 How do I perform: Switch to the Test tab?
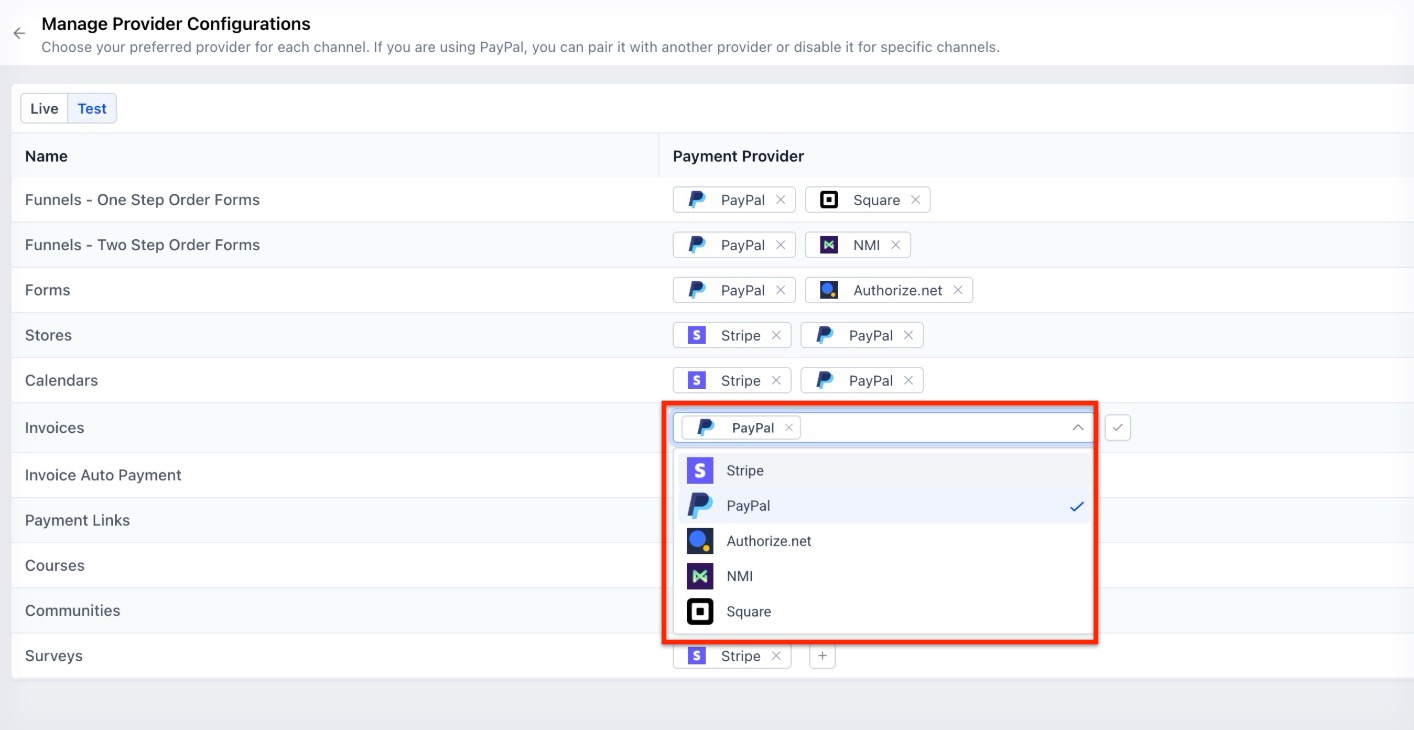click(92, 108)
